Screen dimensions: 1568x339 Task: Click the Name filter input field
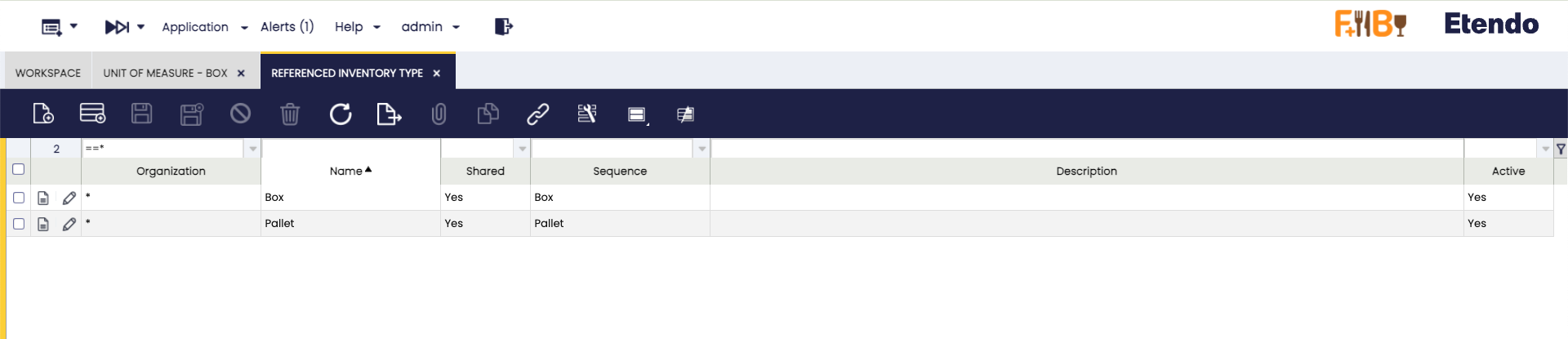(350, 149)
